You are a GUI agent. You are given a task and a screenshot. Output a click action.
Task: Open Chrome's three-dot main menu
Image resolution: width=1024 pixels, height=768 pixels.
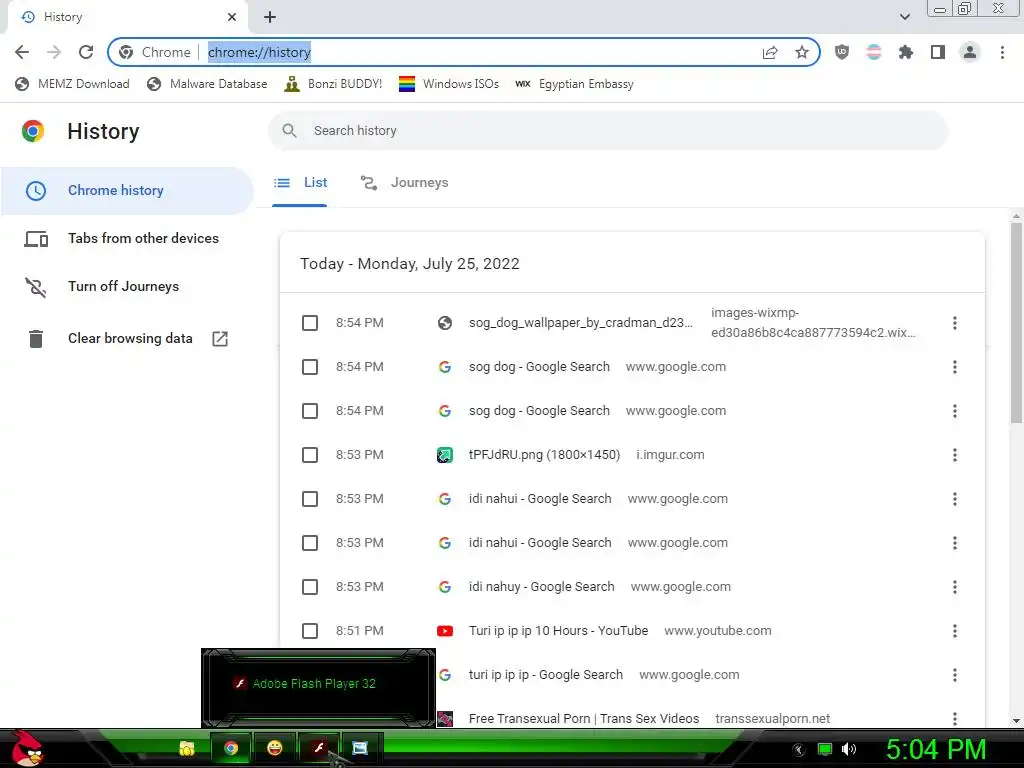coord(1002,52)
